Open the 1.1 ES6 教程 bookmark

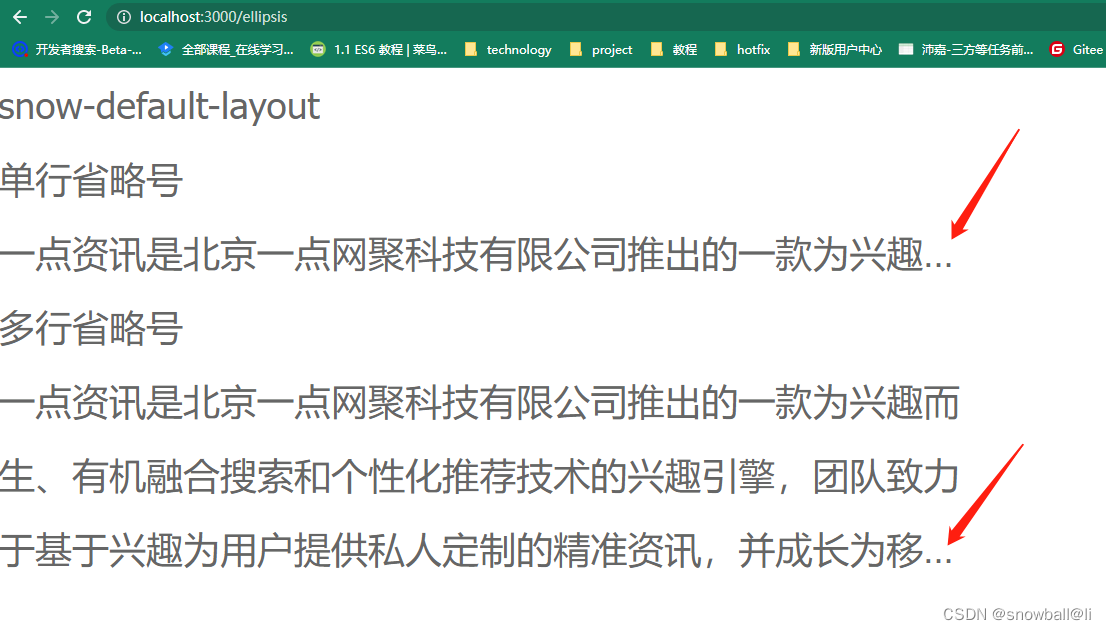(379, 49)
